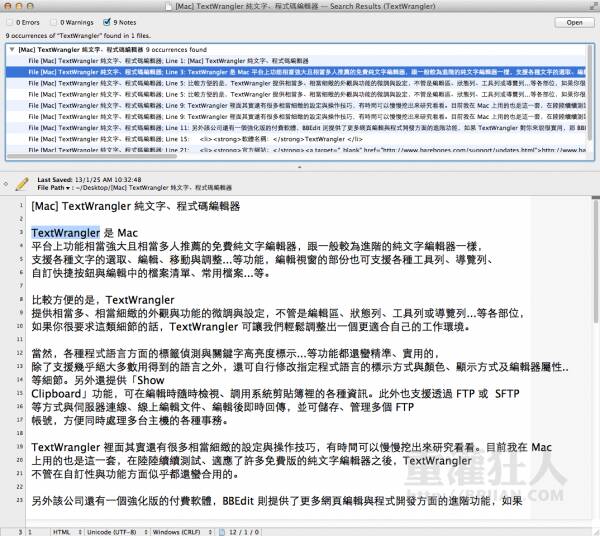Image resolution: width=600 pixels, height=536 pixels.
Task: Open the HTML language popup in status bar
Action: pyautogui.click(x=67, y=532)
